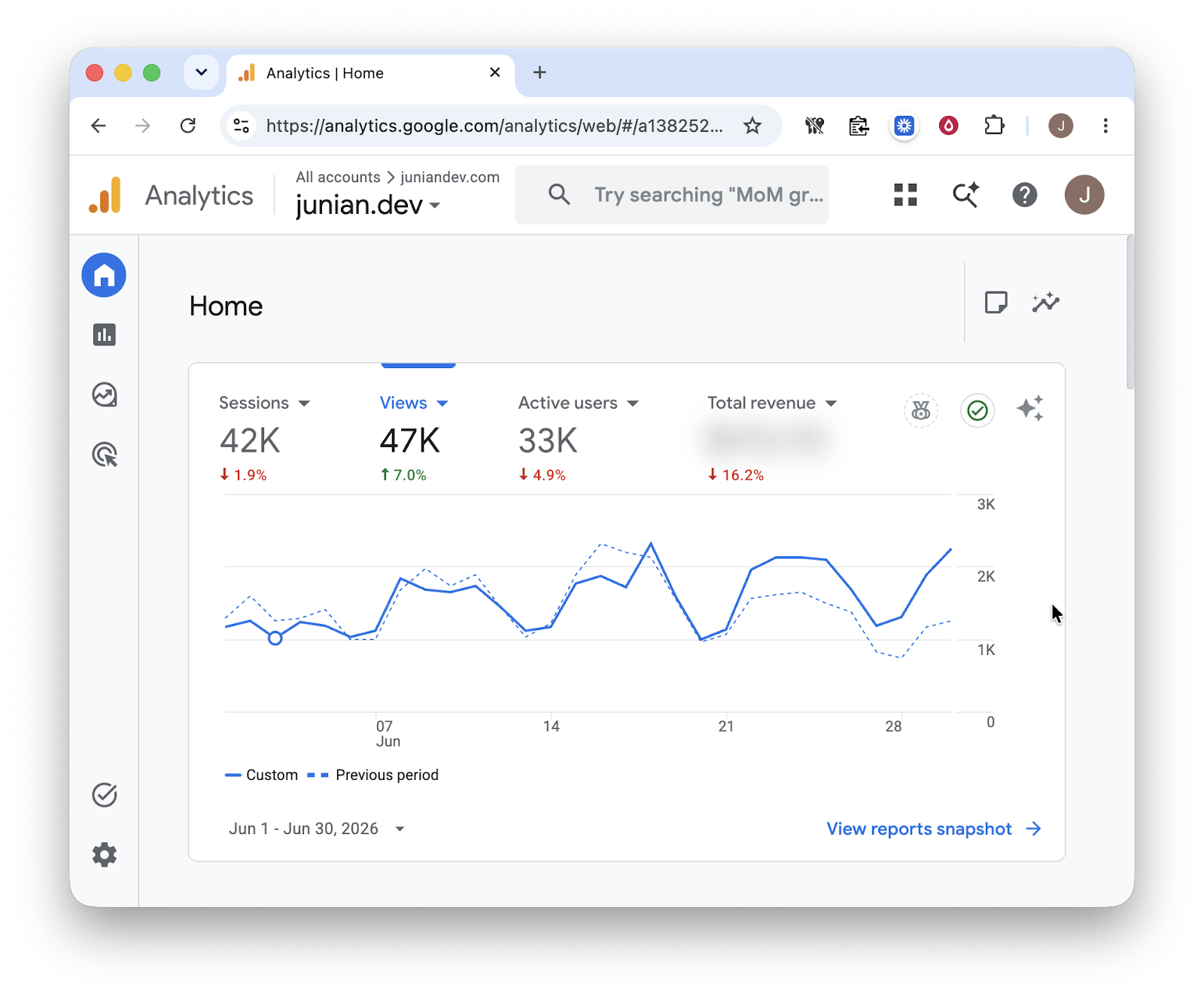Go back to the previous page
Screen dimensions: 1204x999
tap(99, 126)
